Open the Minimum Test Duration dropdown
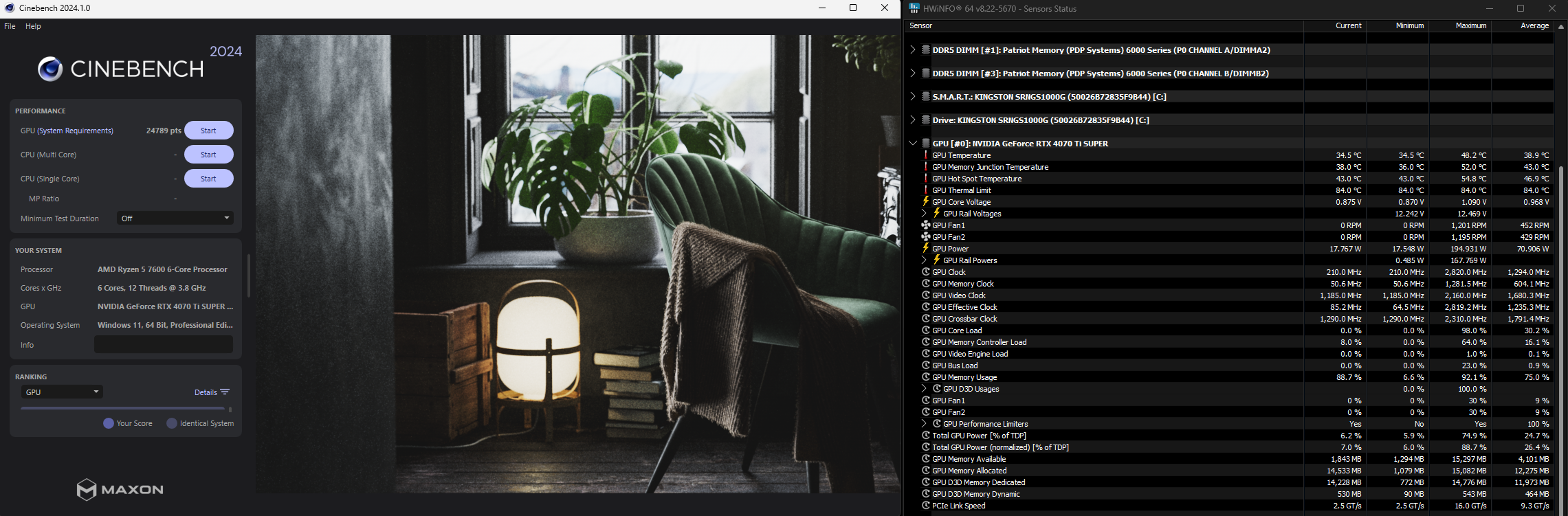Viewport: 1568px width, 516px height. click(175, 218)
